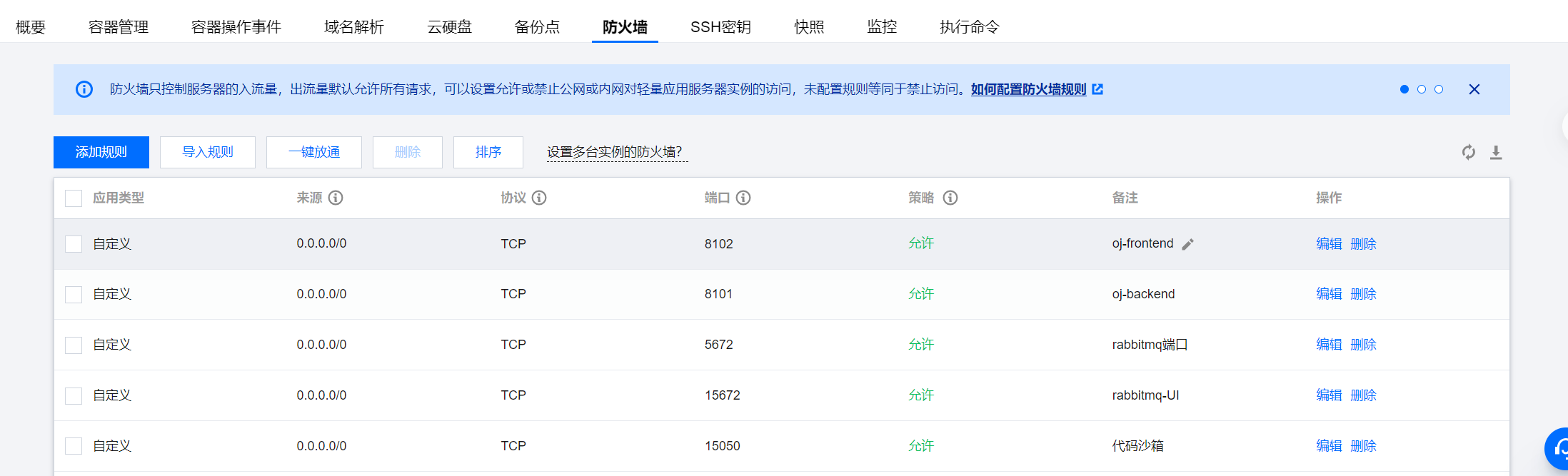Open the 如何配置防火墙规则 help link
1568x476 pixels.
[1029, 89]
